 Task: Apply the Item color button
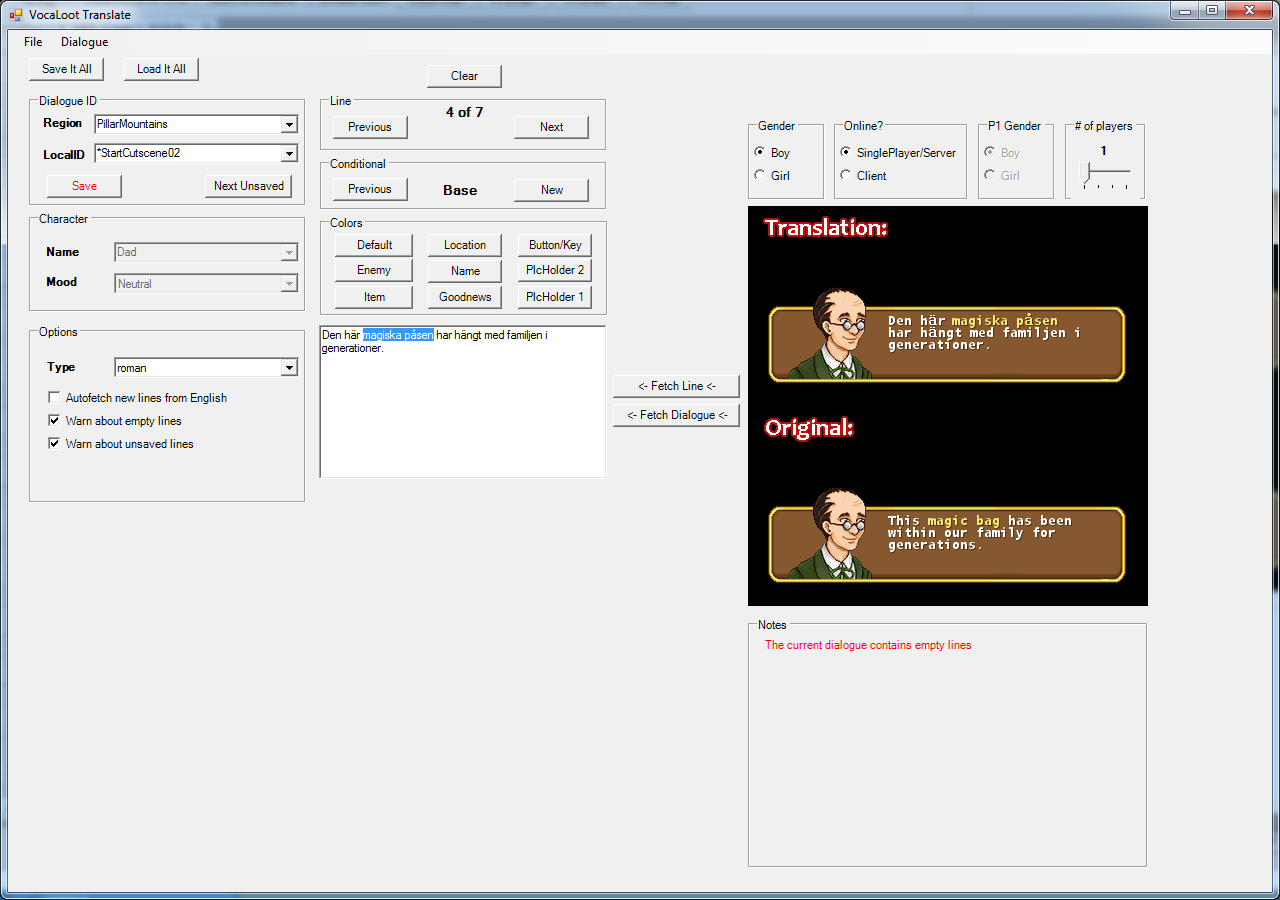(374, 297)
